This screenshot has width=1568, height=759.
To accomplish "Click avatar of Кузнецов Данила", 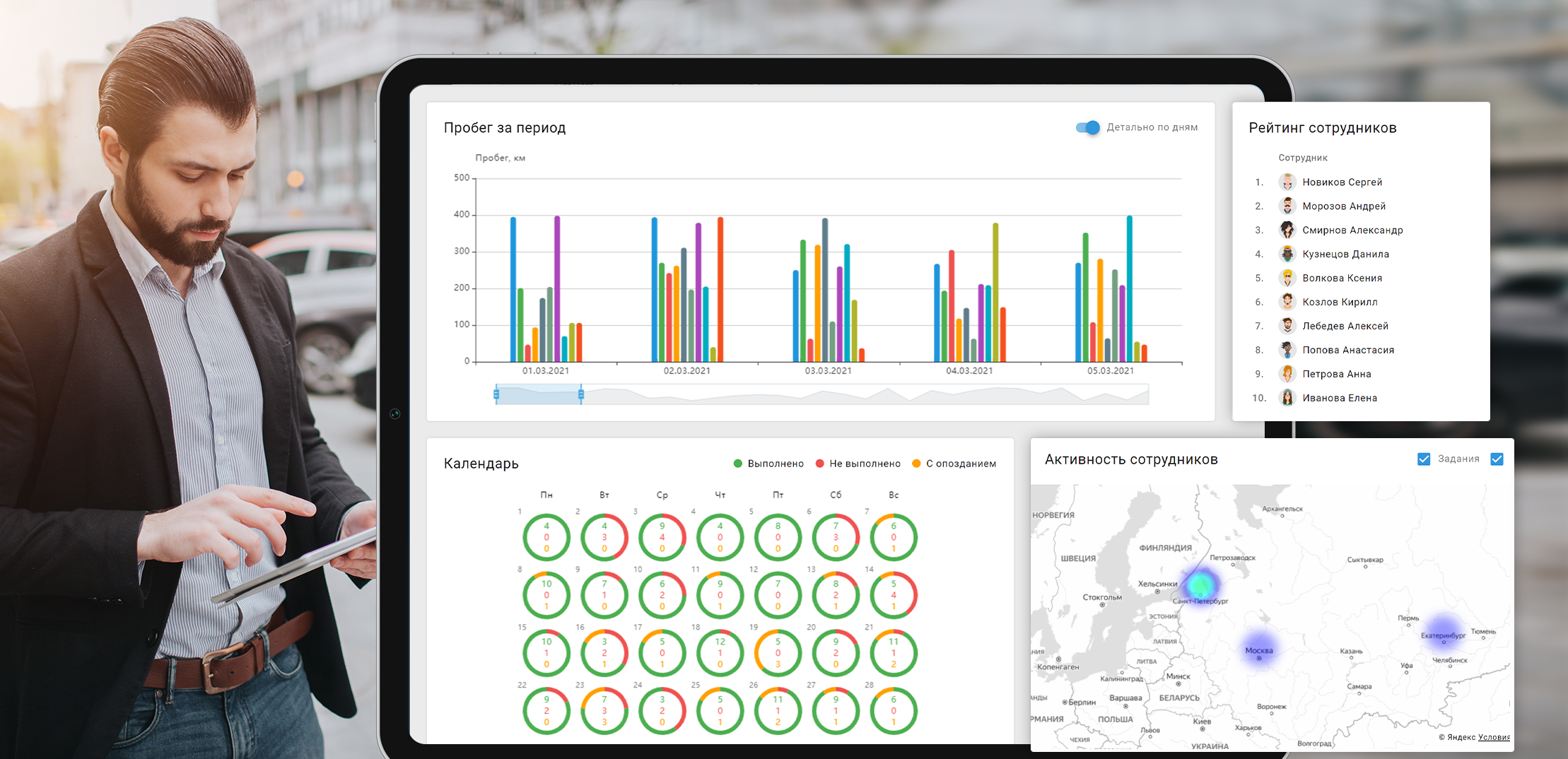I will (x=1287, y=254).
